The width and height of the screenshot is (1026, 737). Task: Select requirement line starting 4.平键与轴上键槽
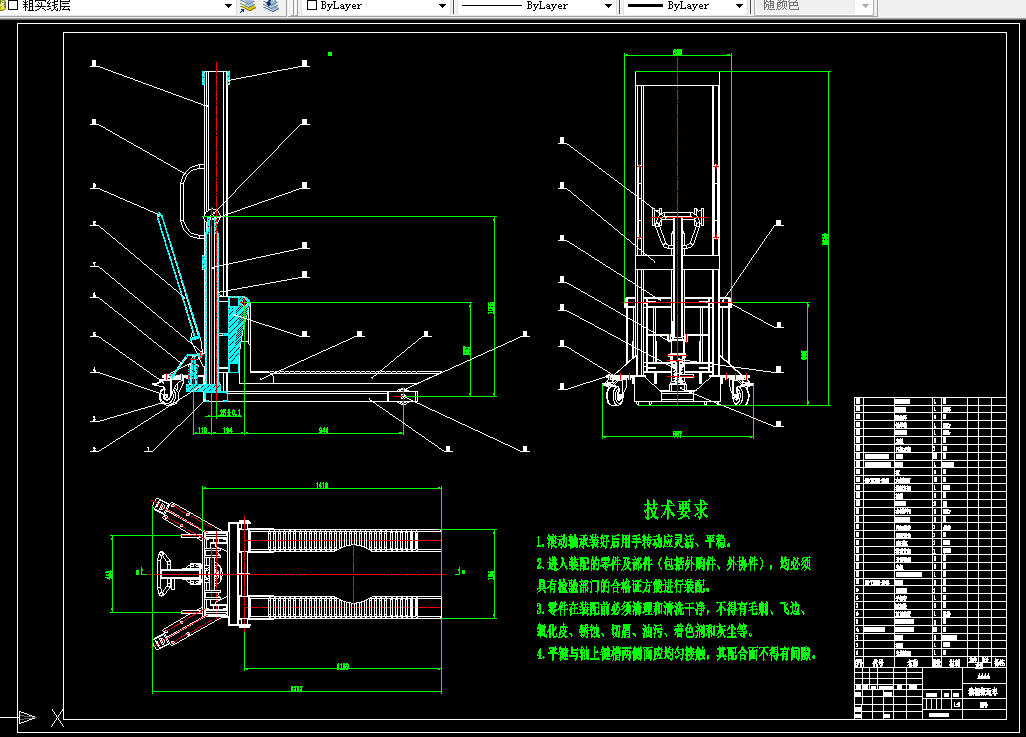coord(676,653)
